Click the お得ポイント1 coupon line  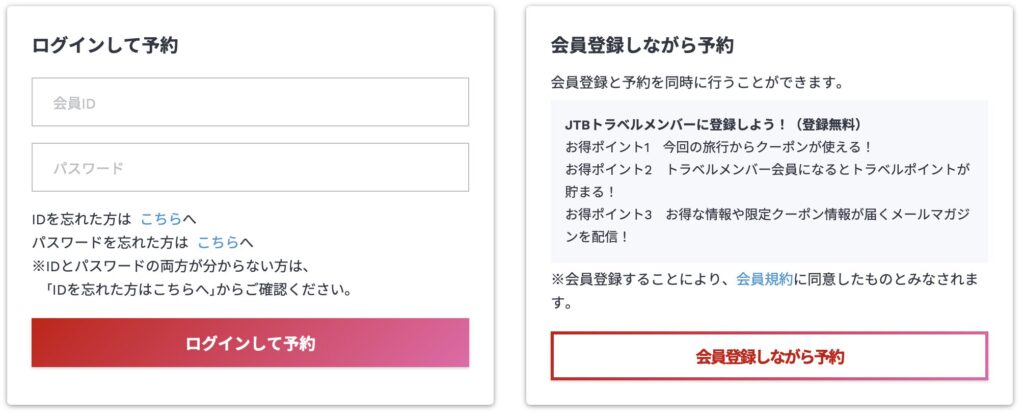click(x=719, y=147)
